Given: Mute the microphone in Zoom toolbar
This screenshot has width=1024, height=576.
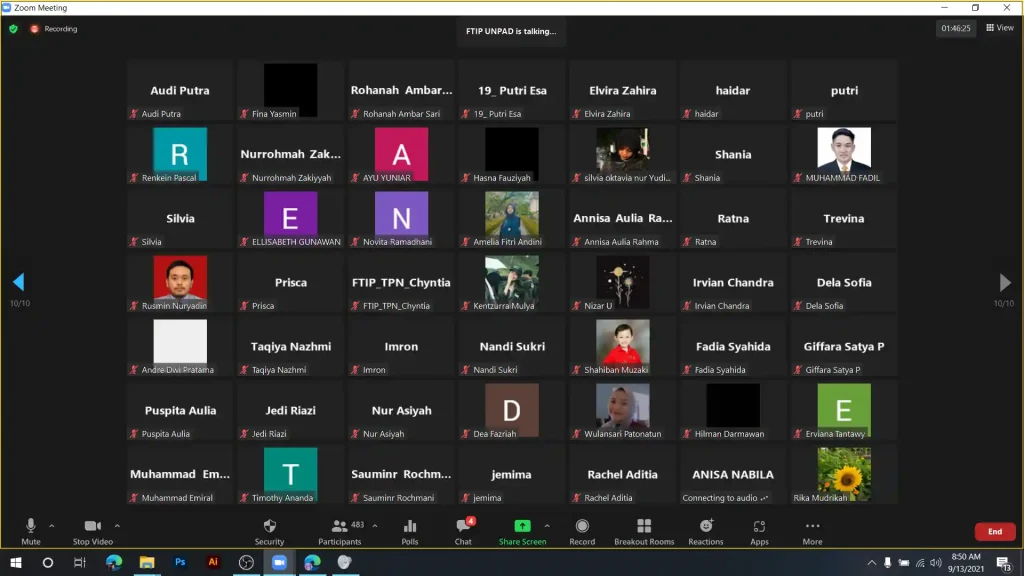Looking at the screenshot, I should click(x=30, y=531).
